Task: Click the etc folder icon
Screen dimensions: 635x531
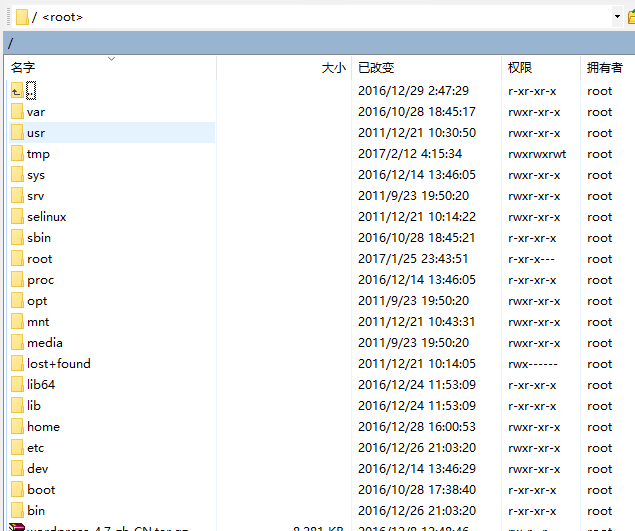Action: coord(17,448)
